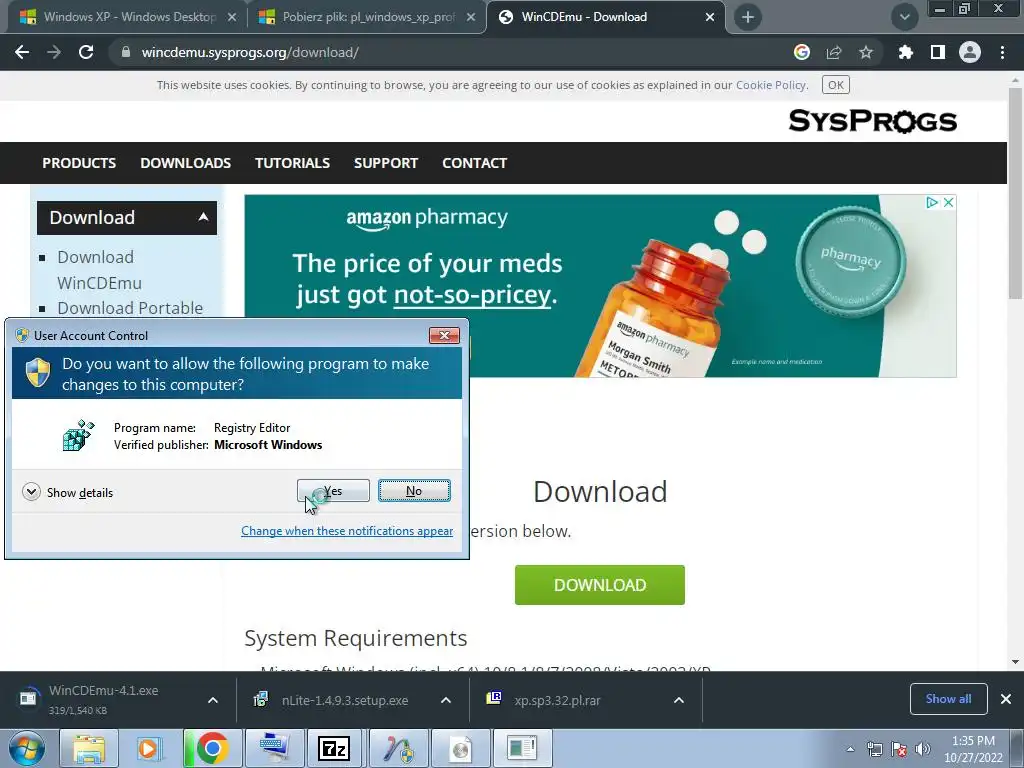Screen dimensions: 1024x768
Task: Click the Chrome taskbar icon
Action: tap(212, 748)
